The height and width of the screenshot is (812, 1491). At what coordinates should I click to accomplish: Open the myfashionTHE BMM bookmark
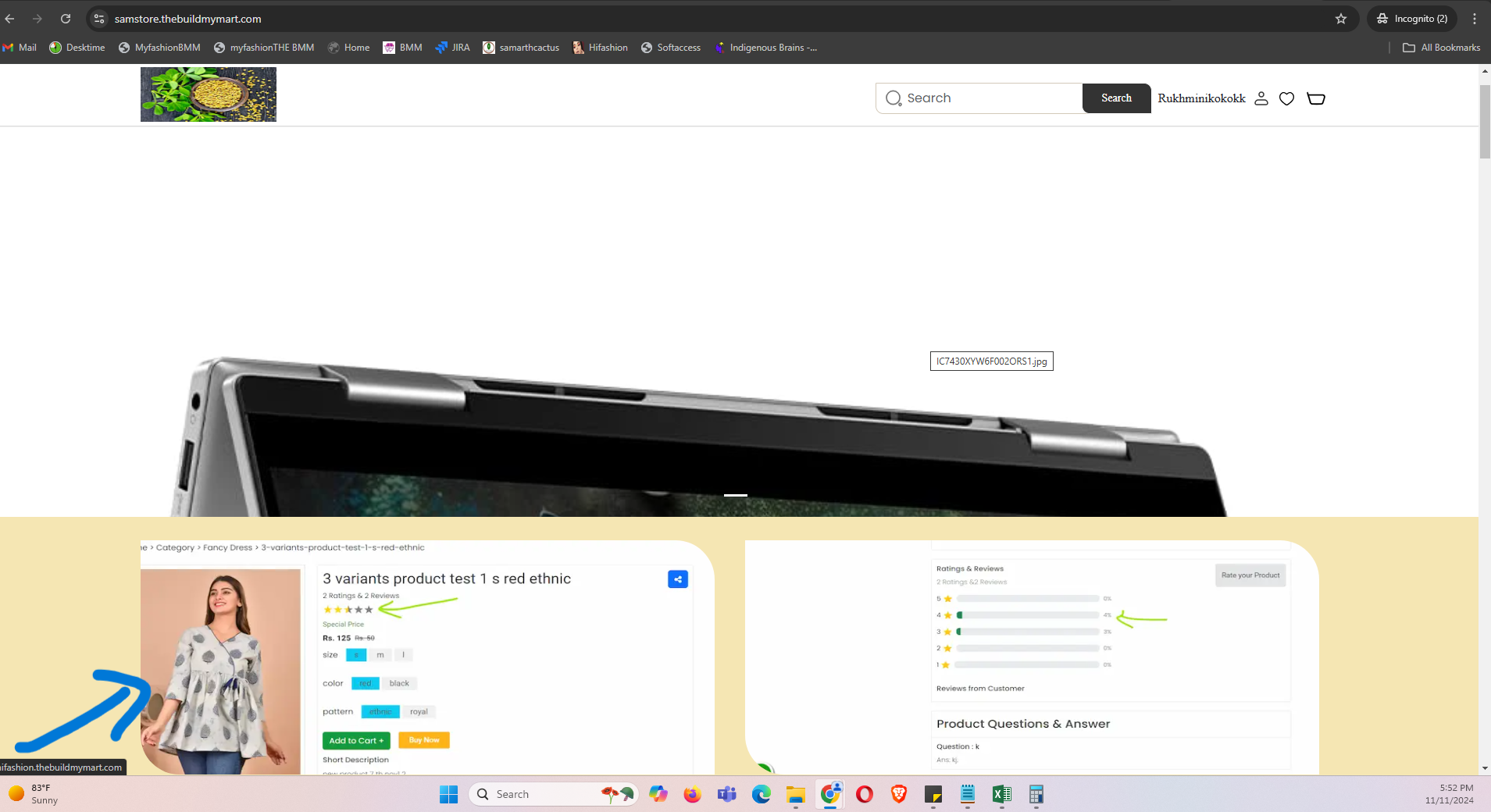[x=264, y=48]
